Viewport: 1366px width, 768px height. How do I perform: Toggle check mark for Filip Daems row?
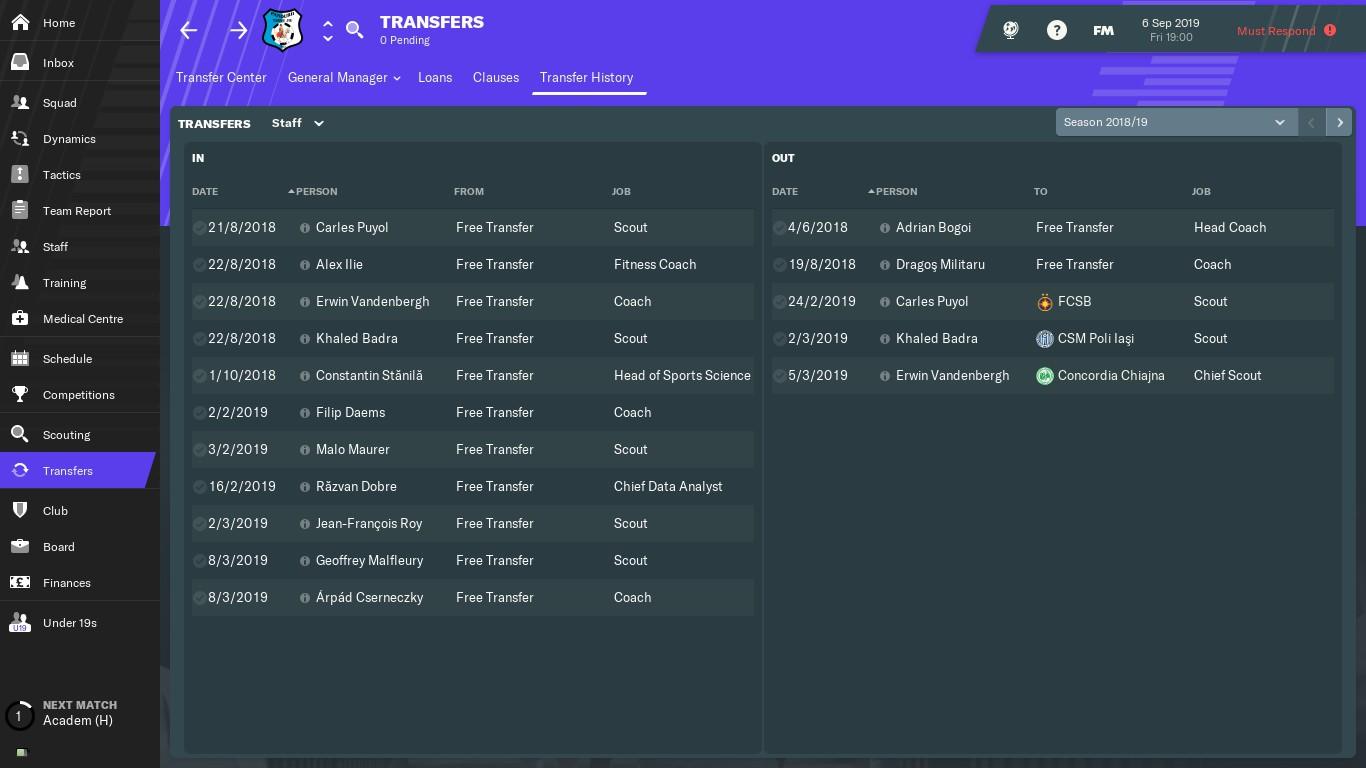click(x=200, y=413)
